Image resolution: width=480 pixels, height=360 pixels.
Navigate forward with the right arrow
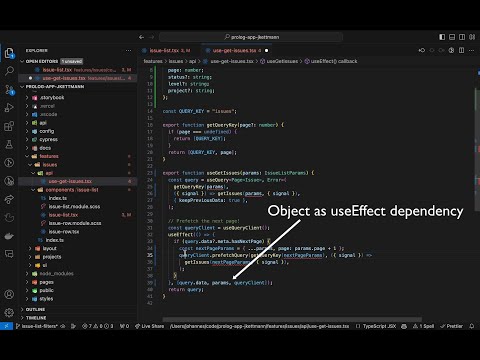(152, 37)
